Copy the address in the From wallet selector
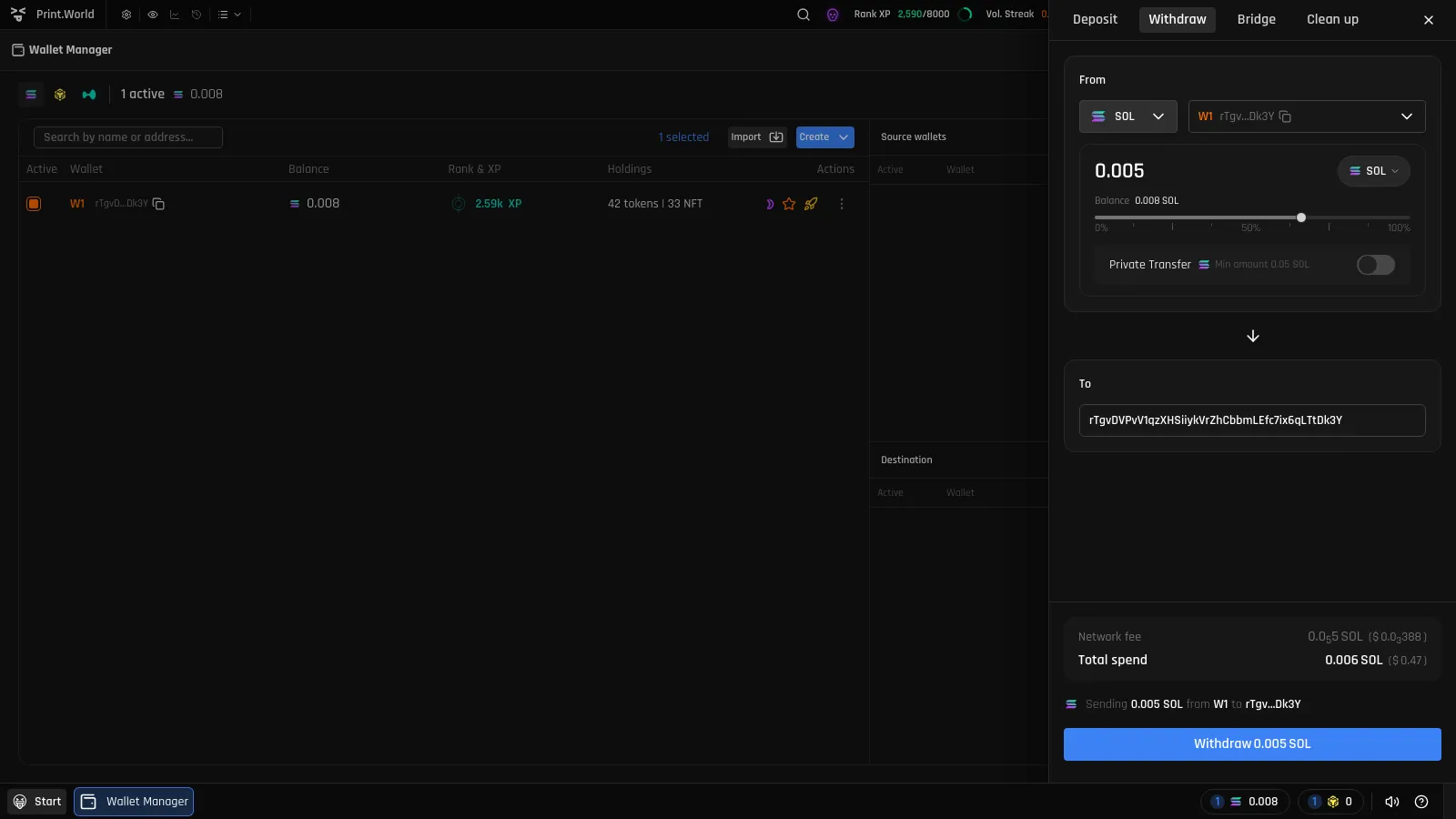 (x=1285, y=116)
